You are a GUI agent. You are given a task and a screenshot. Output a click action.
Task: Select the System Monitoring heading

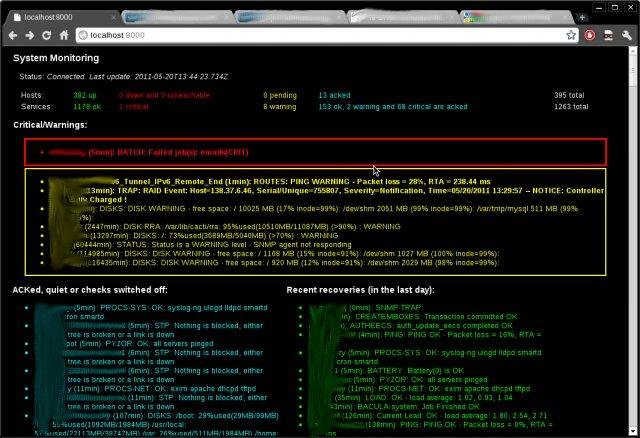pyautogui.click(x=56, y=58)
